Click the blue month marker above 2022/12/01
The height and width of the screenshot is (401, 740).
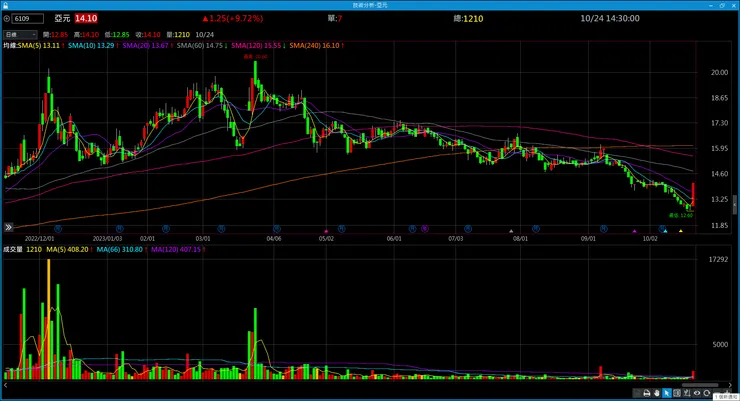[58, 229]
